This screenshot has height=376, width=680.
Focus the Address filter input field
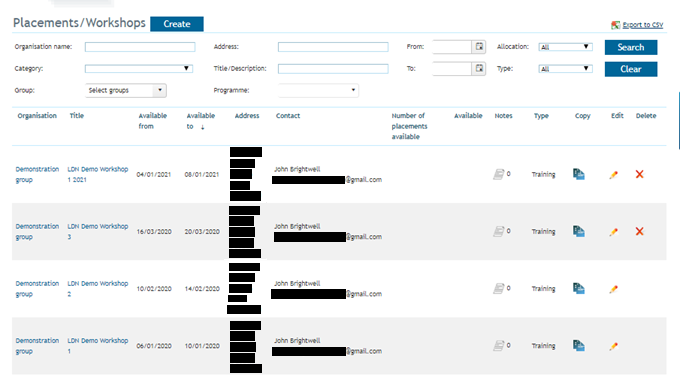333,47
